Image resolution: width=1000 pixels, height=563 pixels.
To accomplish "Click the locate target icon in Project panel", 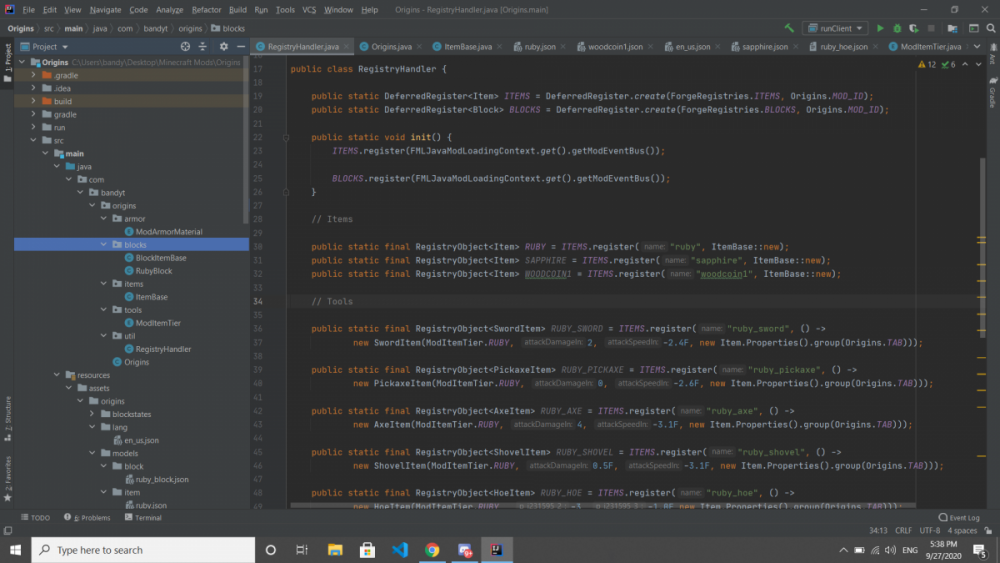I will click(185, 46).
